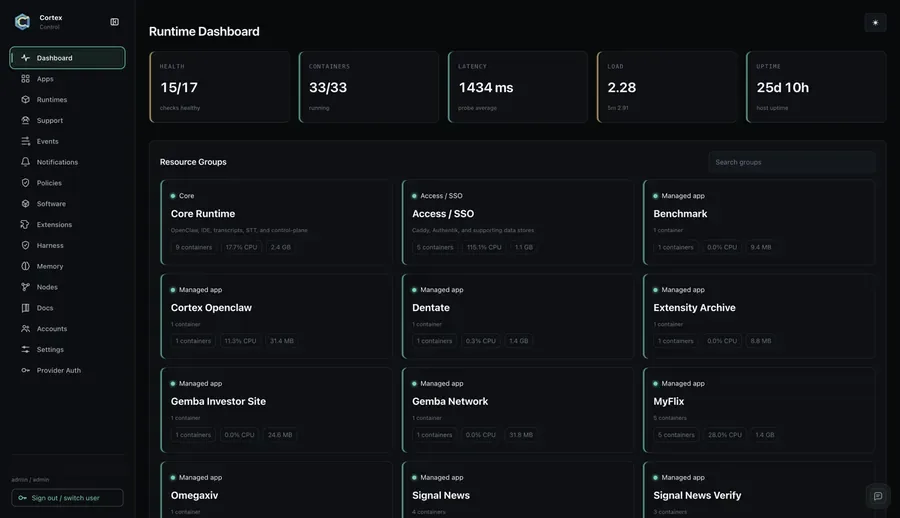900x518 pixels.
Task: Select the Omegaxiv group title
Action: tap(195, 496)
